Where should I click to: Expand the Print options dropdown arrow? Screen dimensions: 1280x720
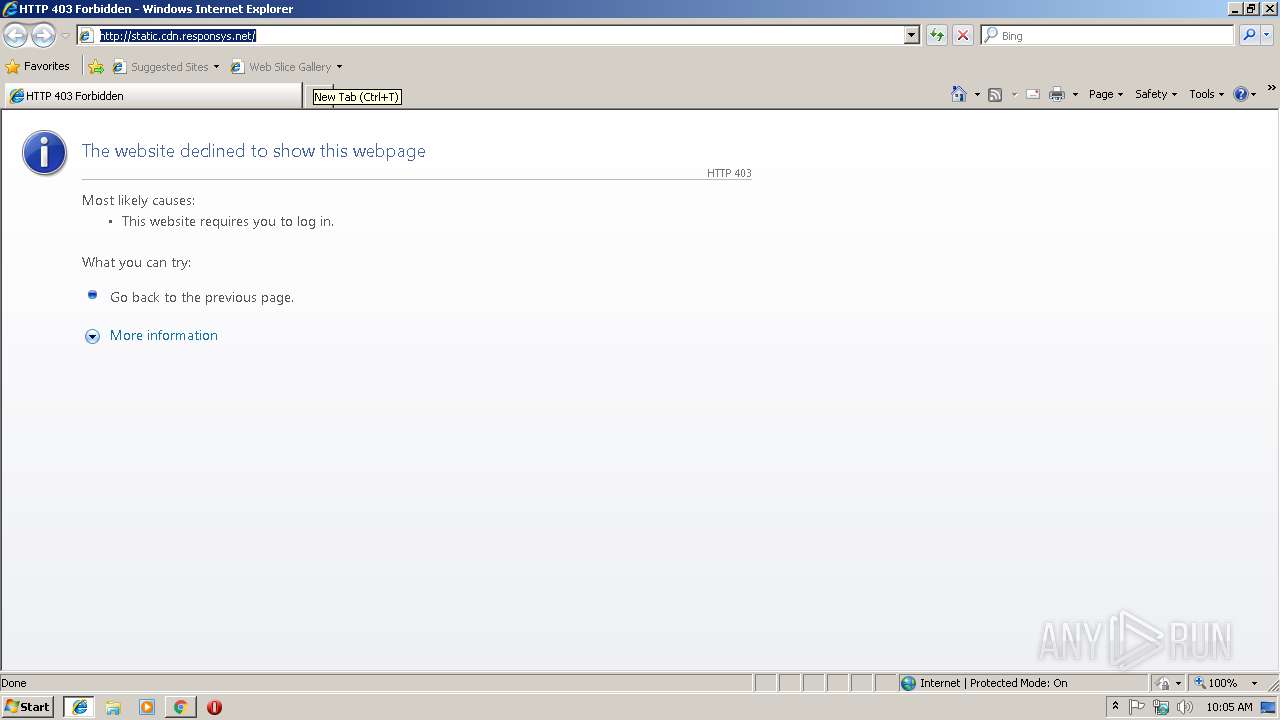(x=1075, y=94)
